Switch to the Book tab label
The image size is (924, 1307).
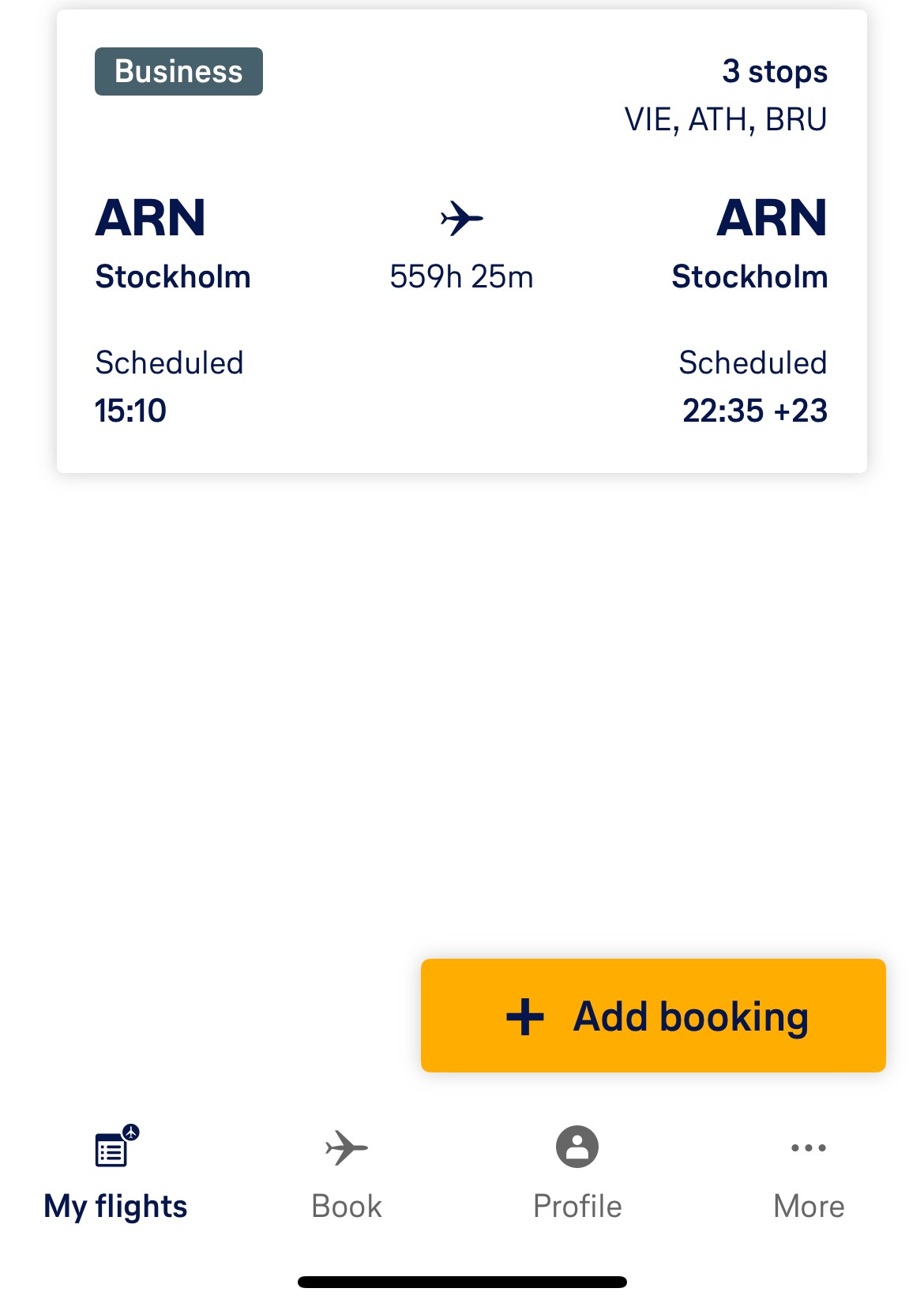tap(347, 1206)
